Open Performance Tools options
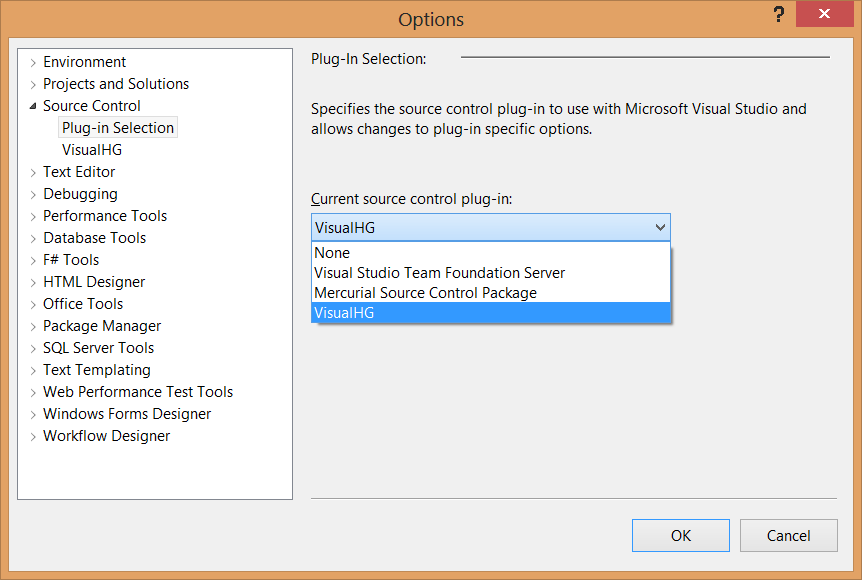Image resolution: width=862 pixels, height=580 pixels. (105, 216)
